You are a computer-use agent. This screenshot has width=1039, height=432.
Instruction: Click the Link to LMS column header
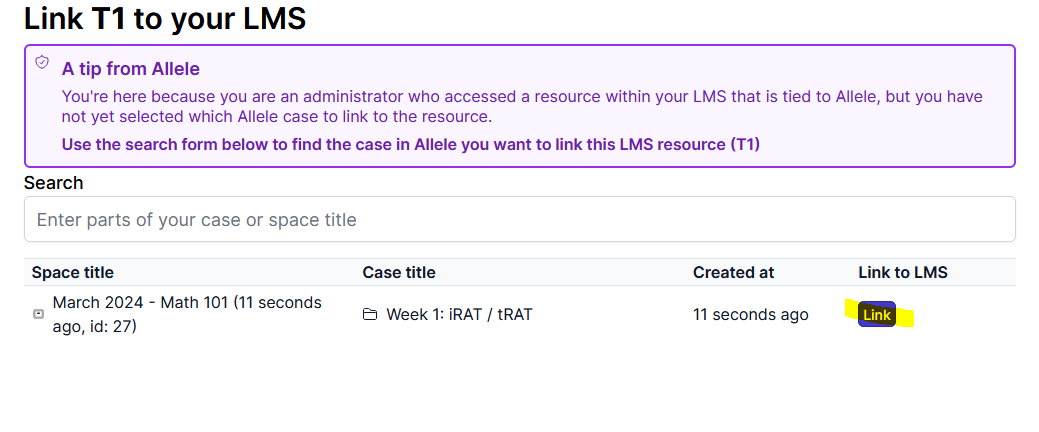[x=902, y=272]
